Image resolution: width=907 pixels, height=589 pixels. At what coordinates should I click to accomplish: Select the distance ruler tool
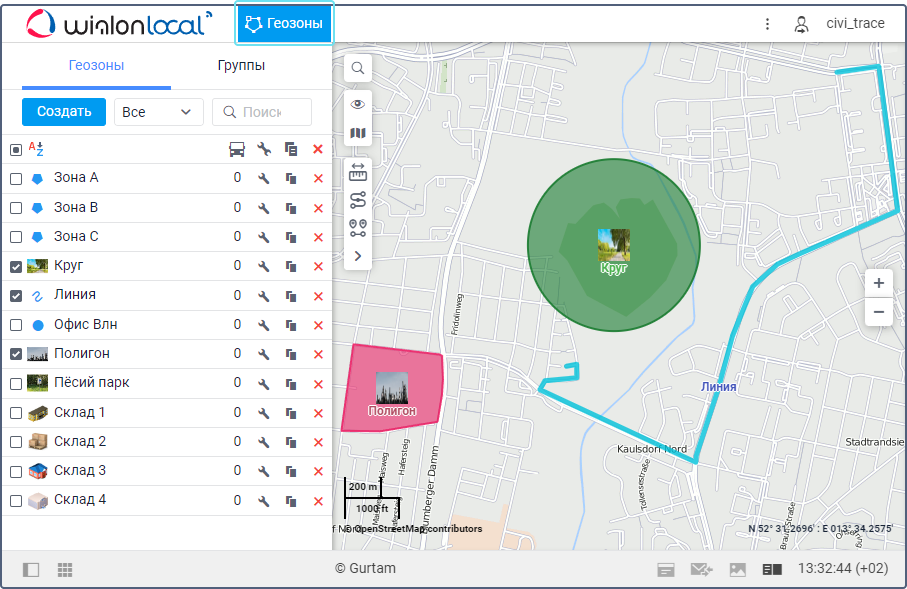(357, 173)
